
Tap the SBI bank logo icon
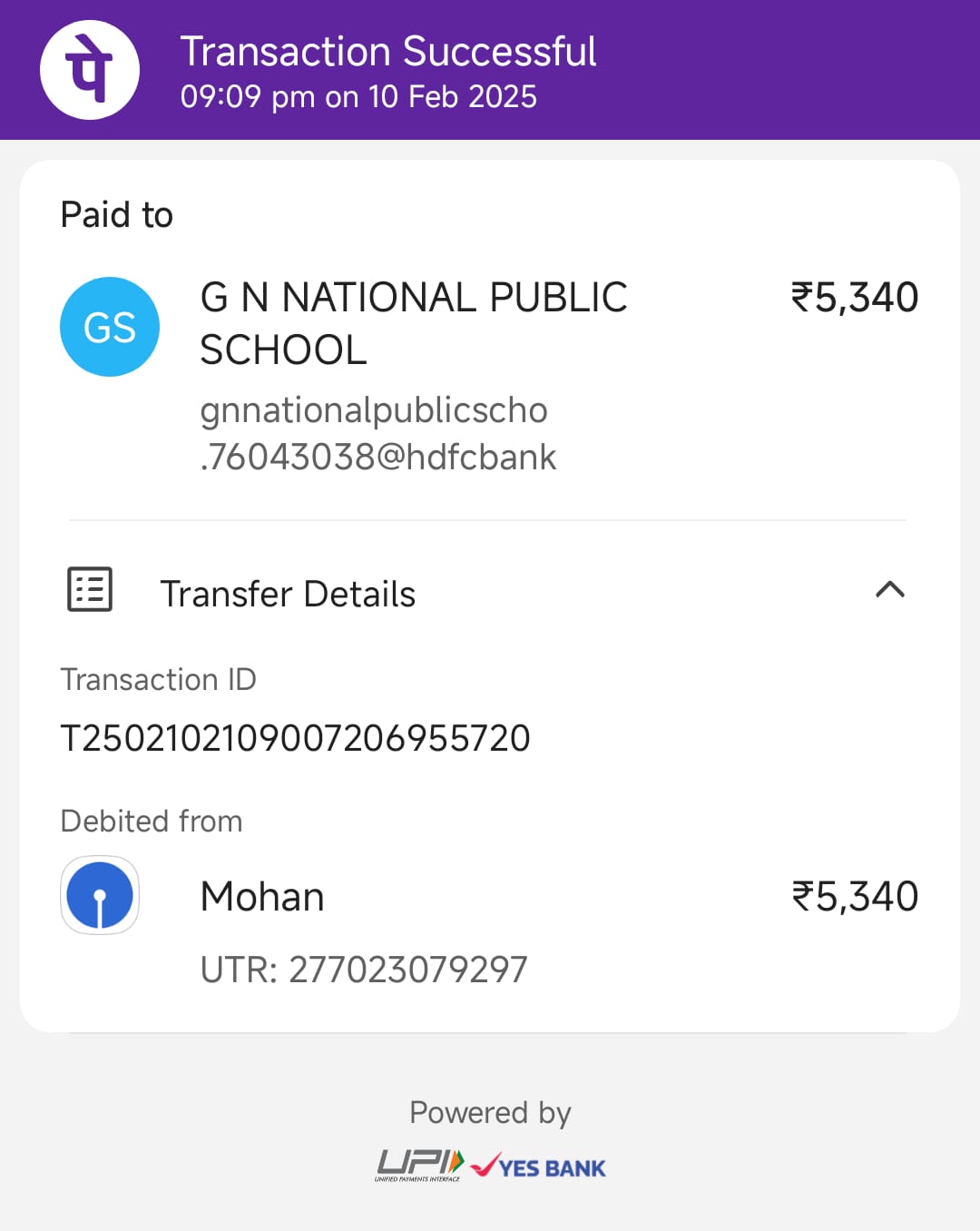click(x=100, y=896)
